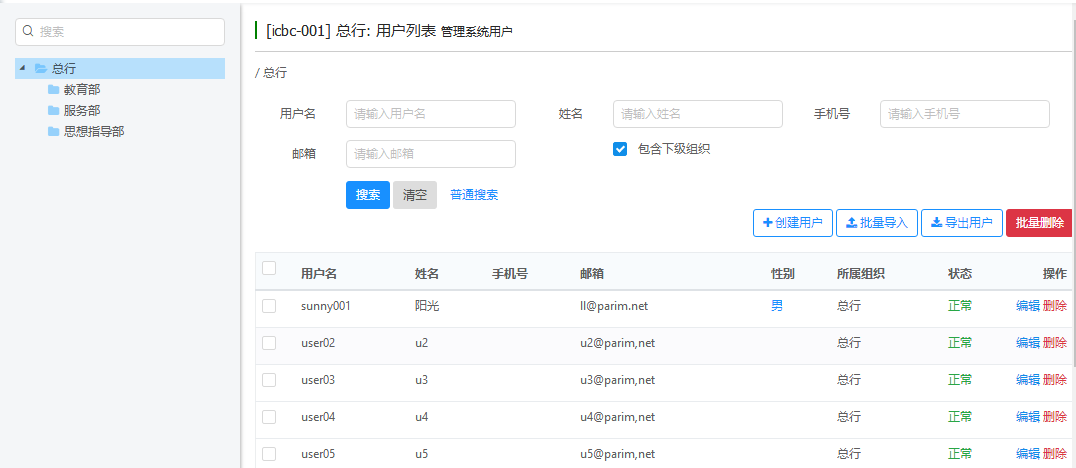Image resolution: width=1076 pixels, height=468 pixels.
Task: Click the email ll@parim.net
Action: coord(613,306)
